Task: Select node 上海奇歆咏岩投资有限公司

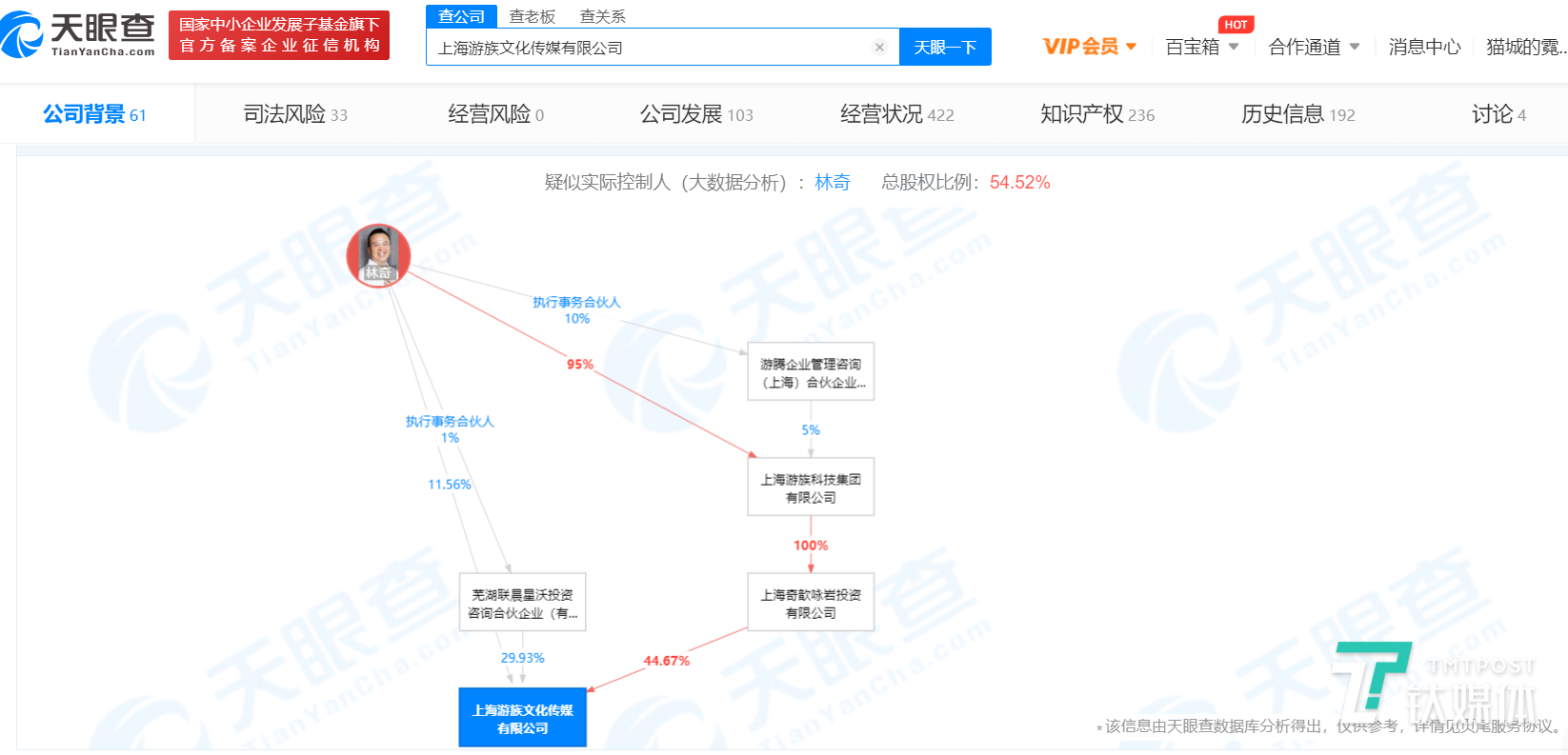Action: point(811,603)
